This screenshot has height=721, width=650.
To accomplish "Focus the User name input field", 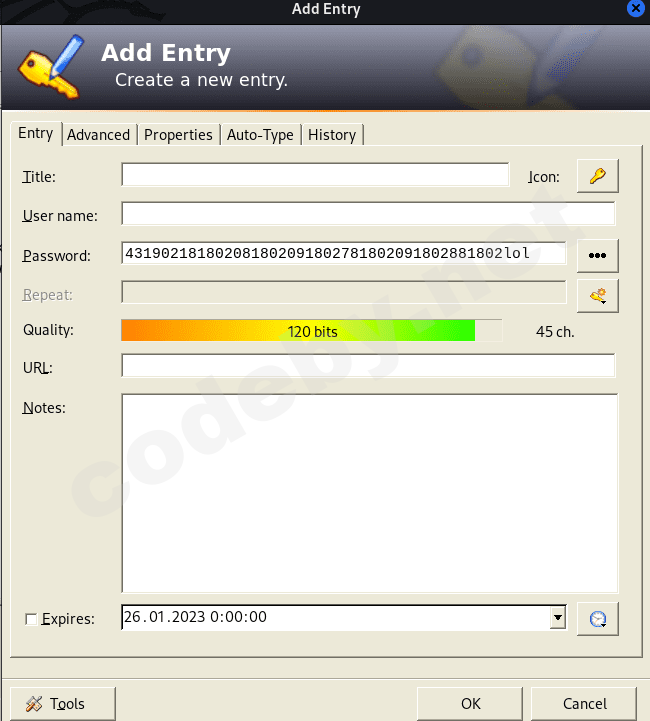I will 368,213.
